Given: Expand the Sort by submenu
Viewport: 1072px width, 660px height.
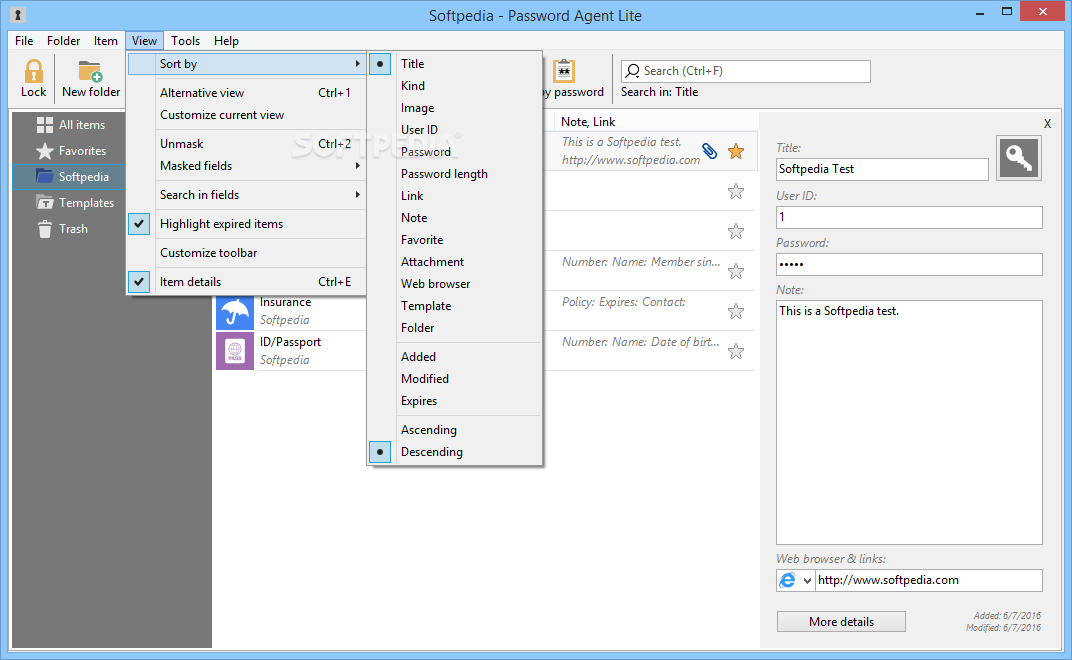Looking at the screenshot, I should point(247,64).
